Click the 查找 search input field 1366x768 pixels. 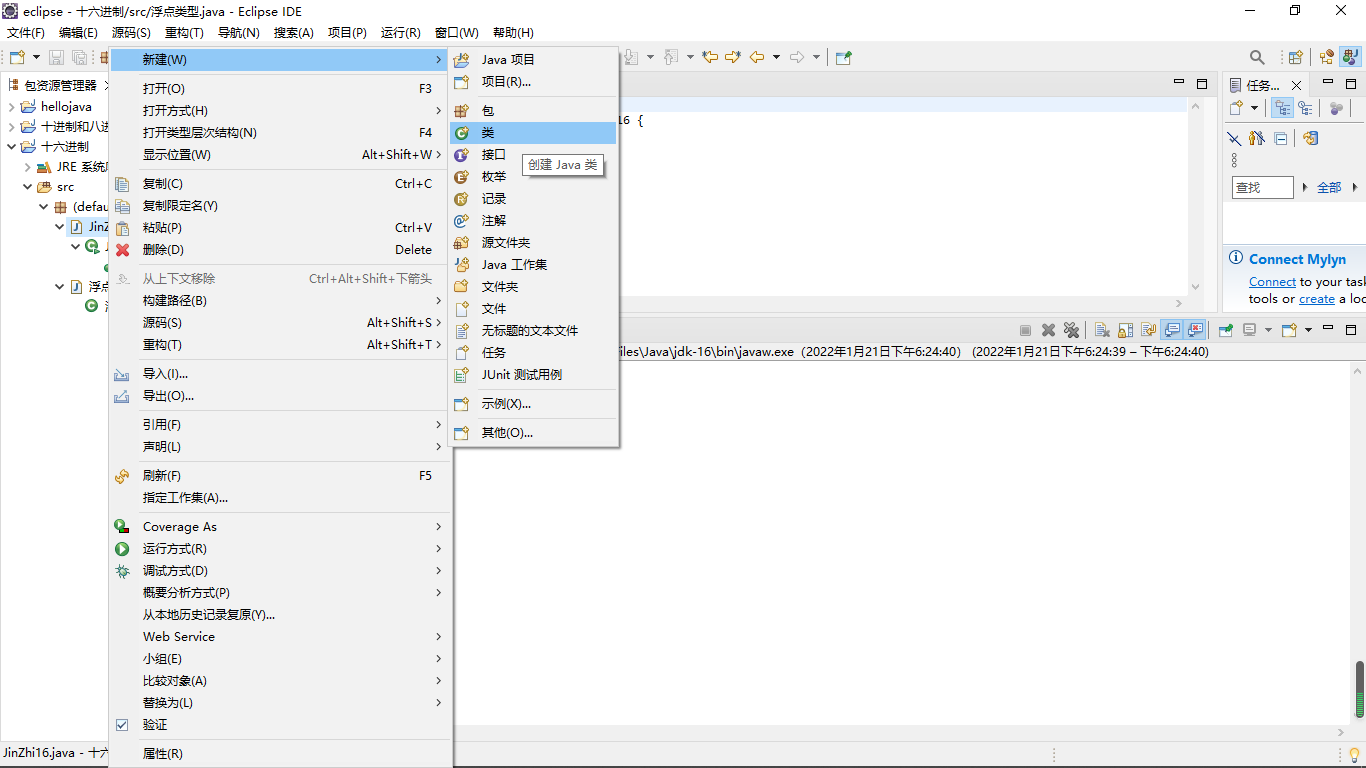[1261, 187]
